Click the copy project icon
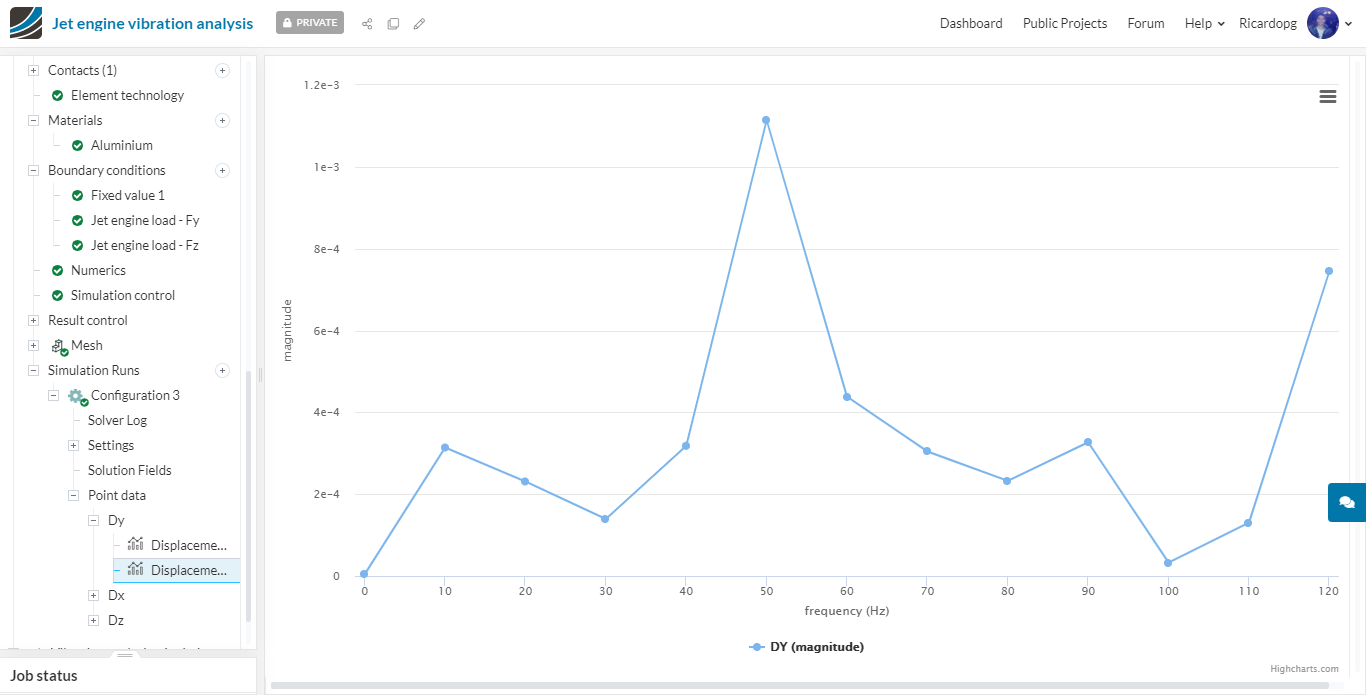The height and width of the screenshot is (695, 1366). tap(393, 23)
